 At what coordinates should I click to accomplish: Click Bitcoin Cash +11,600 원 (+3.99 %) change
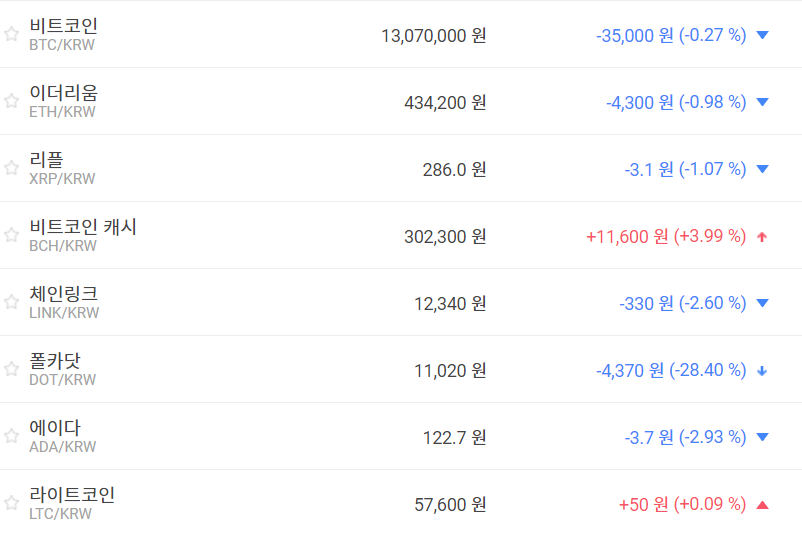(x=666, y=236)
